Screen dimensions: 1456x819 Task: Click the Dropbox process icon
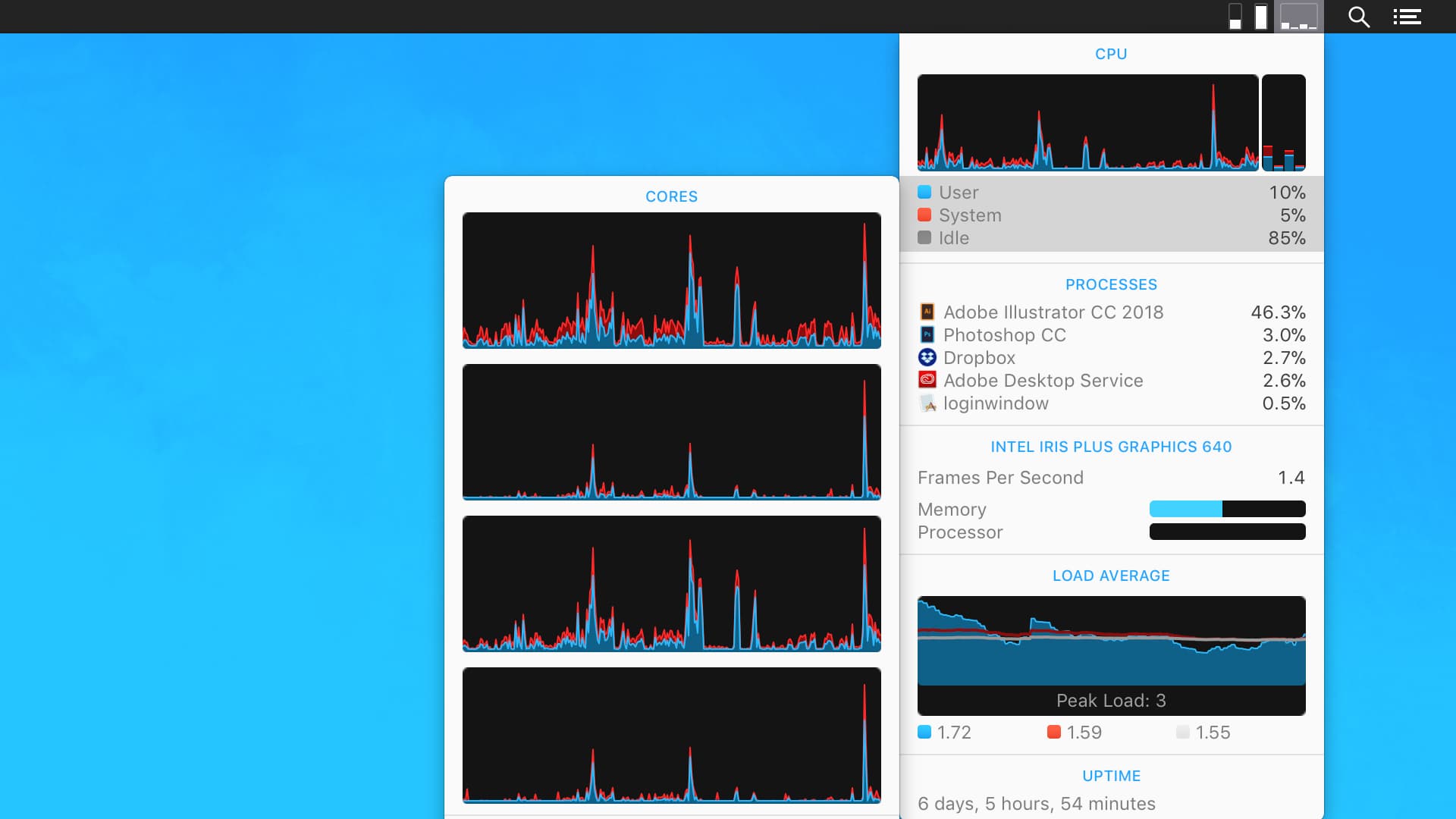pyautogui.click(x=927, y=357)
